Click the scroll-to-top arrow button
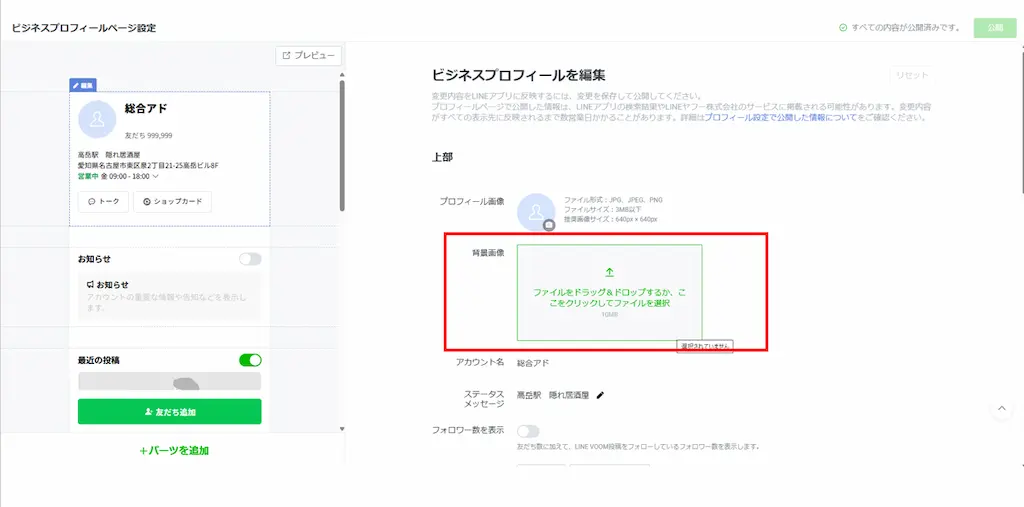 click(x=1001, y=409)
